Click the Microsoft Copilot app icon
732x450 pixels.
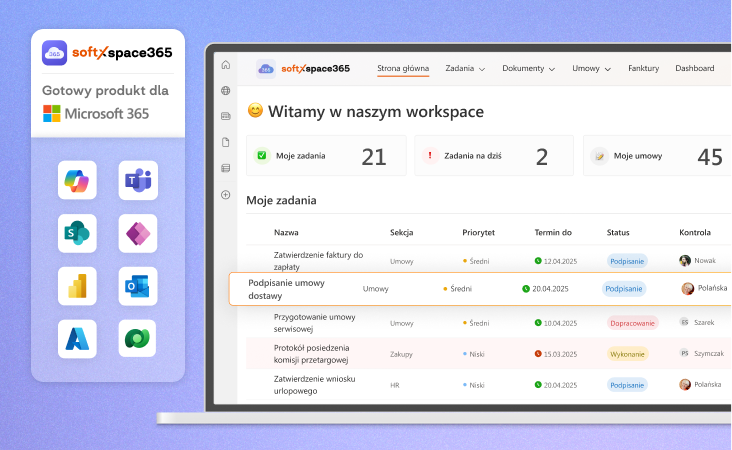[x=77, y=180]
